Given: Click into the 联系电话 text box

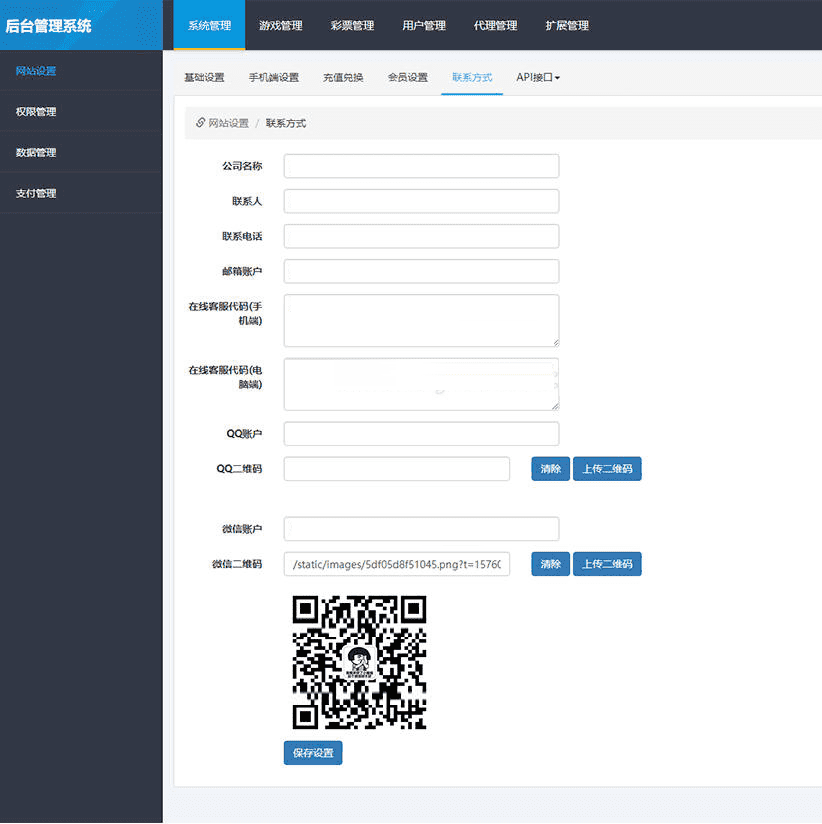Looking at the screenshot, I should point(421,236).
